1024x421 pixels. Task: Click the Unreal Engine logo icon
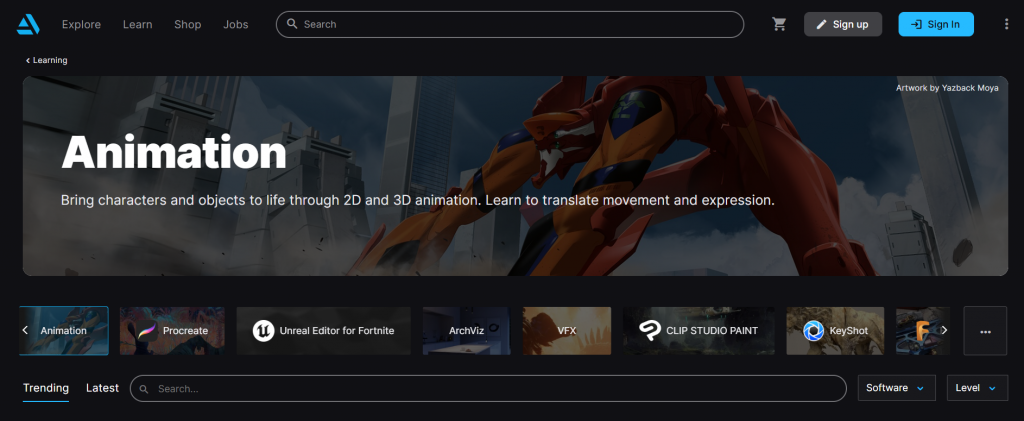click(x=263, y=331)
